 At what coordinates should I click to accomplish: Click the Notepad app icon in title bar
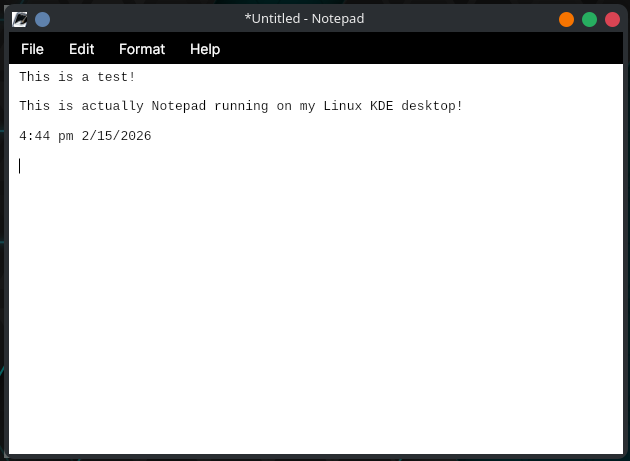[19, 19]
